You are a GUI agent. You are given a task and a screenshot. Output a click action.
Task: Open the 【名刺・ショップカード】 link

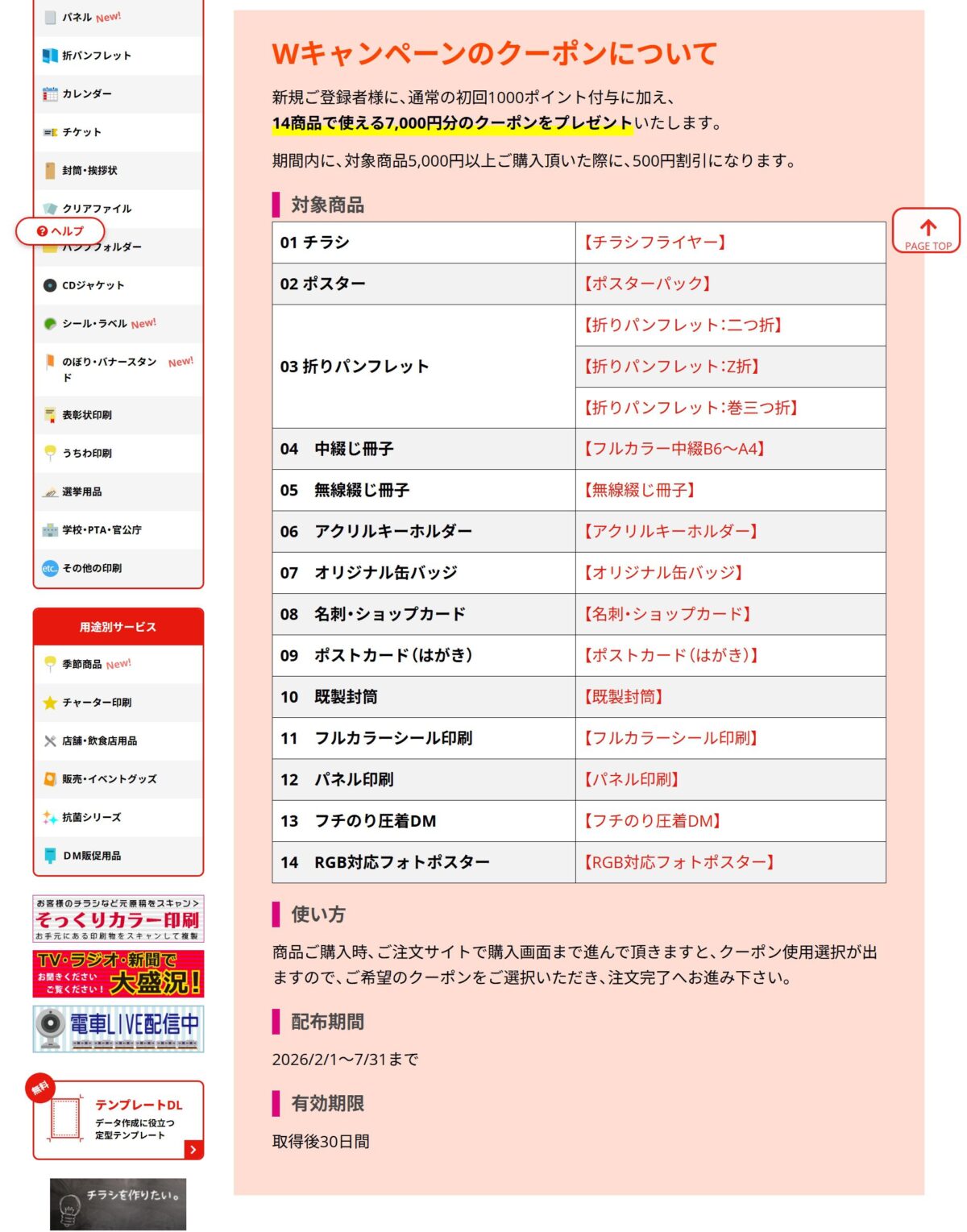pyautogui.click(x=667, y=614)
